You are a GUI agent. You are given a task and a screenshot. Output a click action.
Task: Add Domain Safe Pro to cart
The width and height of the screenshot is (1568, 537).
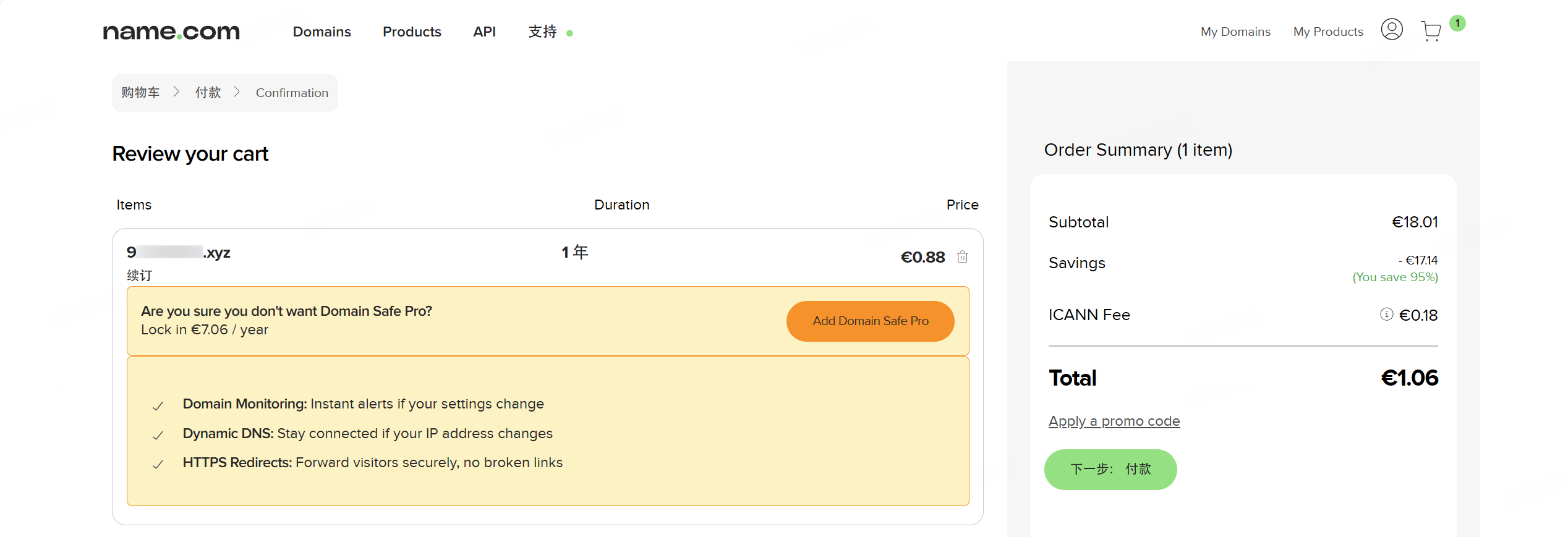point(871,321)
